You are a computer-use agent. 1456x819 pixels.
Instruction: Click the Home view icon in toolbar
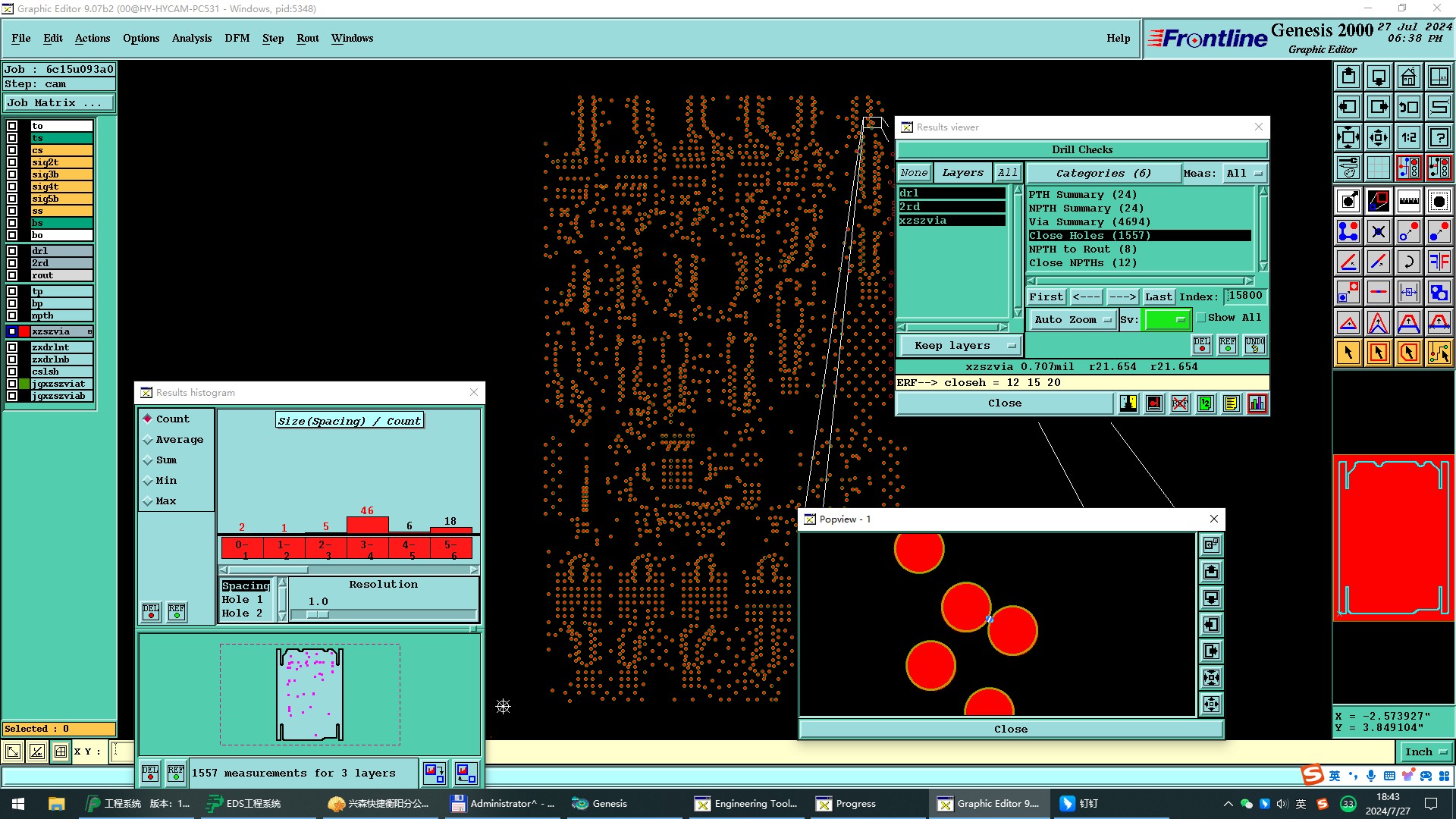[x=1408, y=77]
